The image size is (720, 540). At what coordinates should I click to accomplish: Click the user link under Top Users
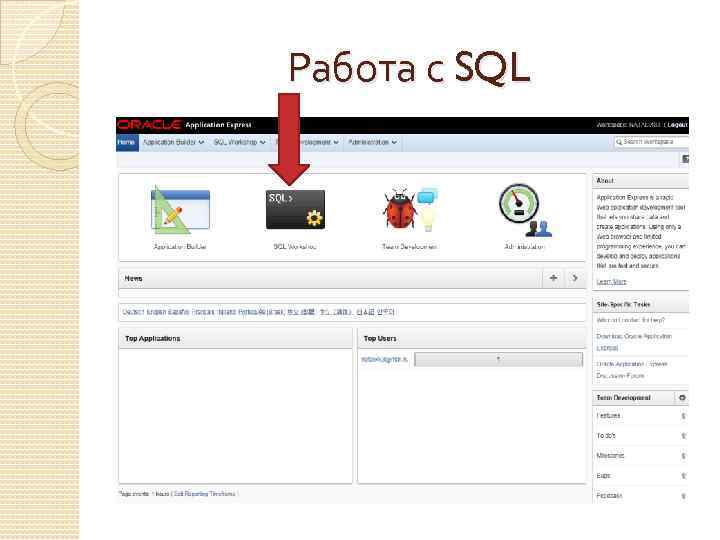384,359
